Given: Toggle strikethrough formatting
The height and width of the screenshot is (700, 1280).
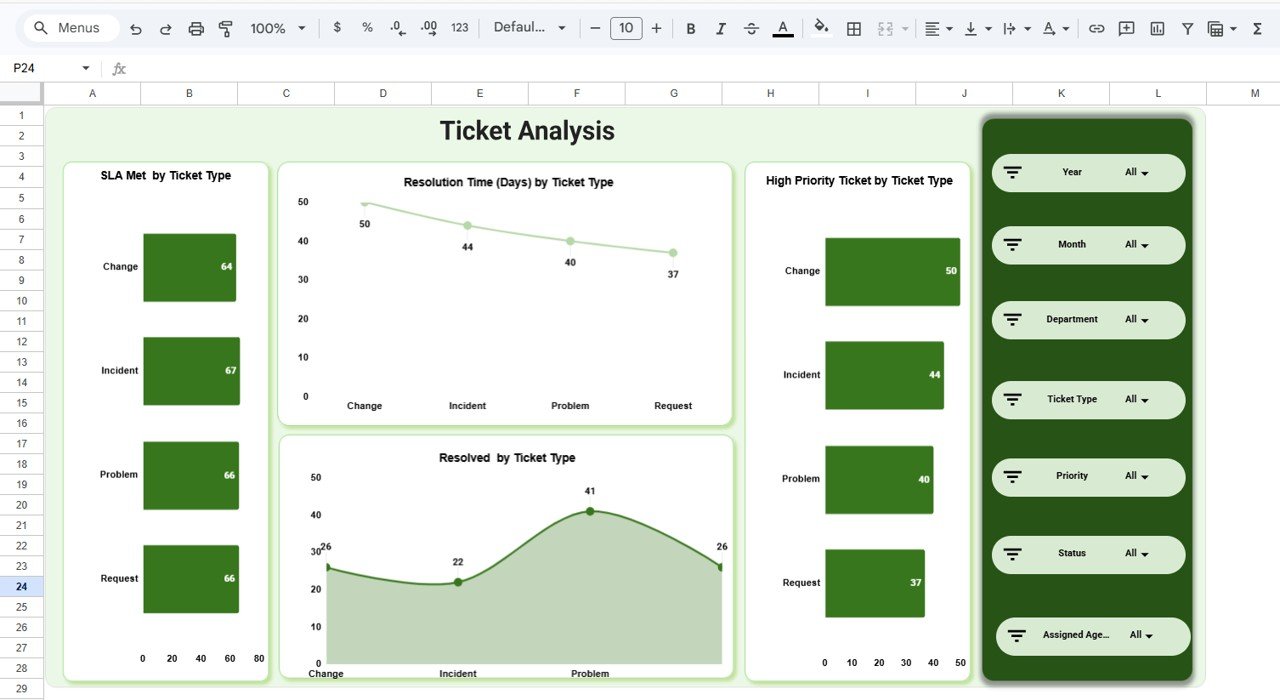Looking at the screenshot, I should (x=751, y=28).
